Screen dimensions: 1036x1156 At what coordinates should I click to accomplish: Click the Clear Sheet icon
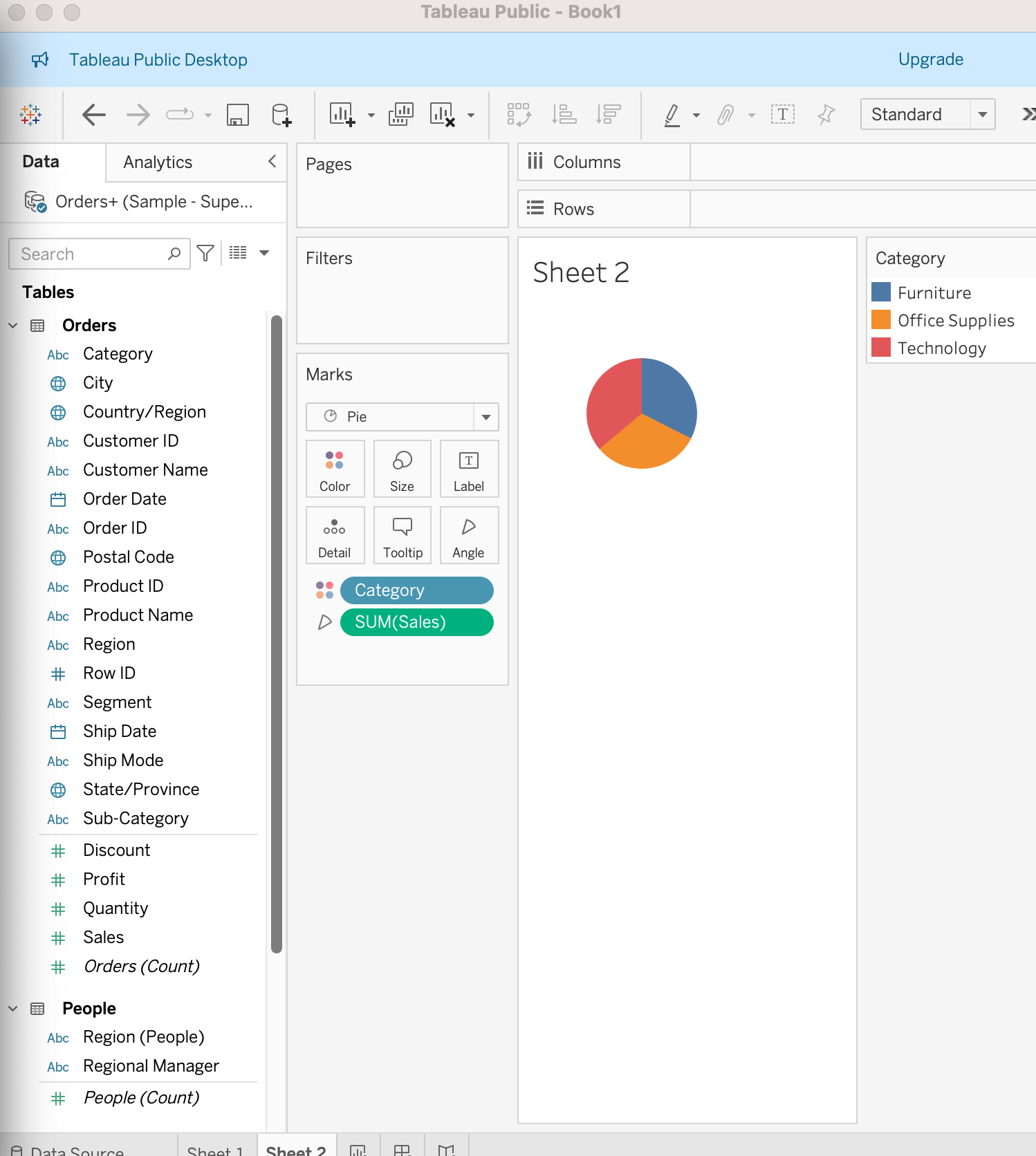click(x=443, y=115)
